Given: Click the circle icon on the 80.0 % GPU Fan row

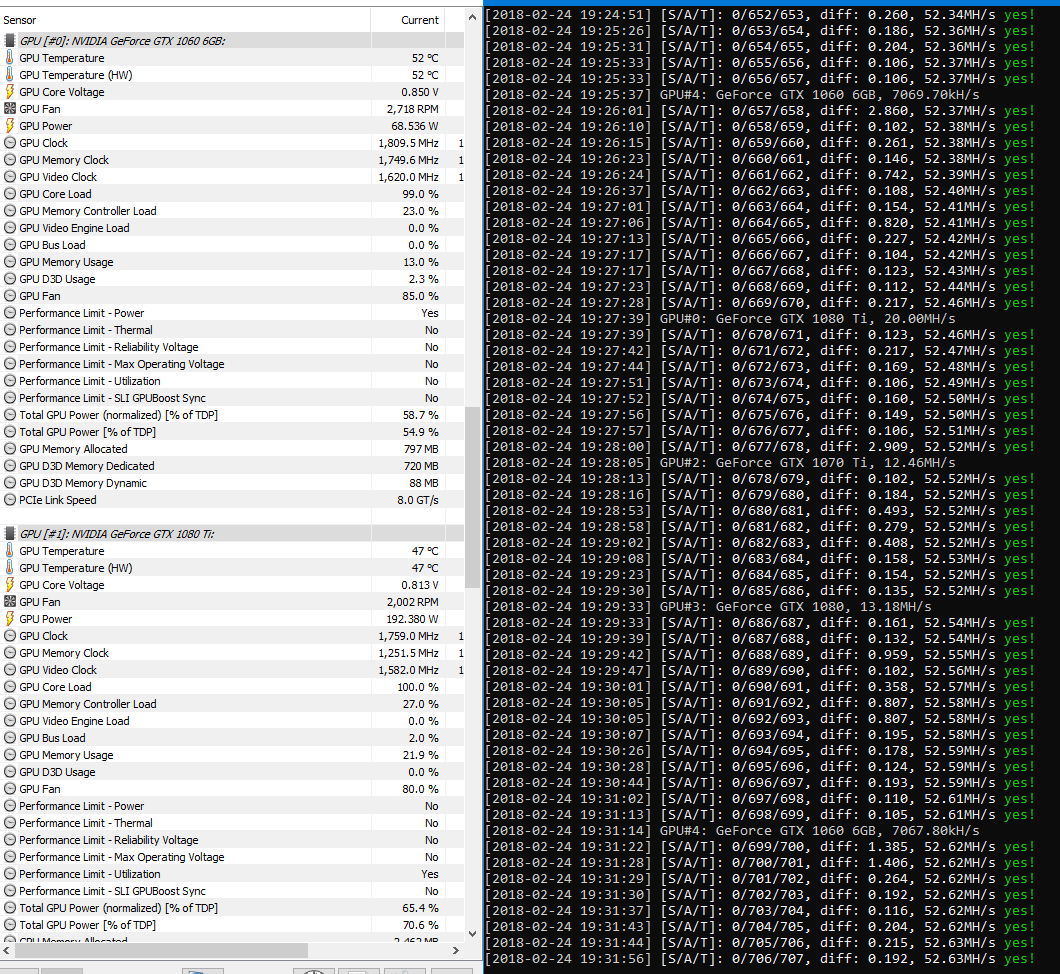Looking at the screenshot, I should (9, 789).
